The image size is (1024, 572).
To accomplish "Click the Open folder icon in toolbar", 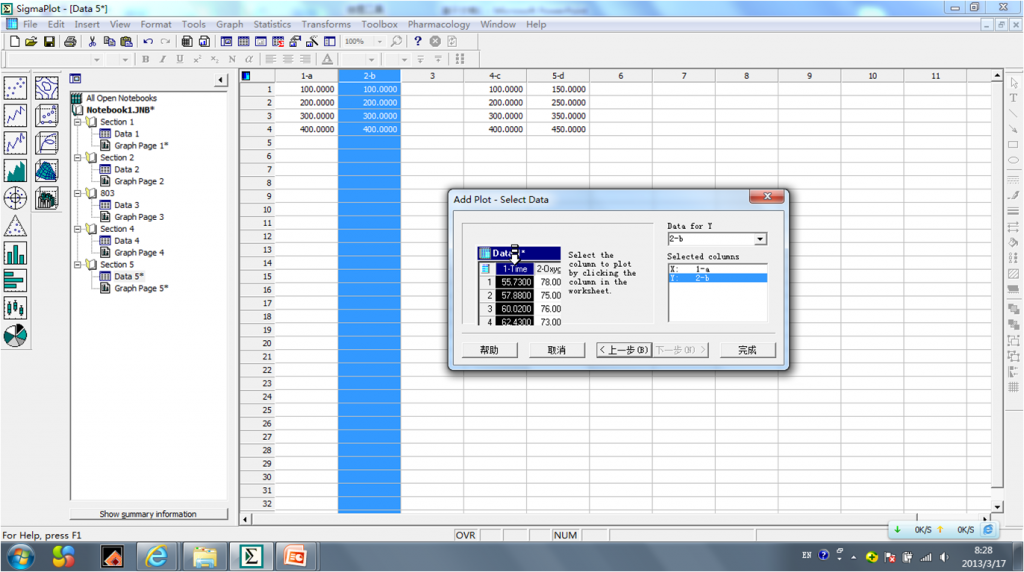I will coord(31,41).
